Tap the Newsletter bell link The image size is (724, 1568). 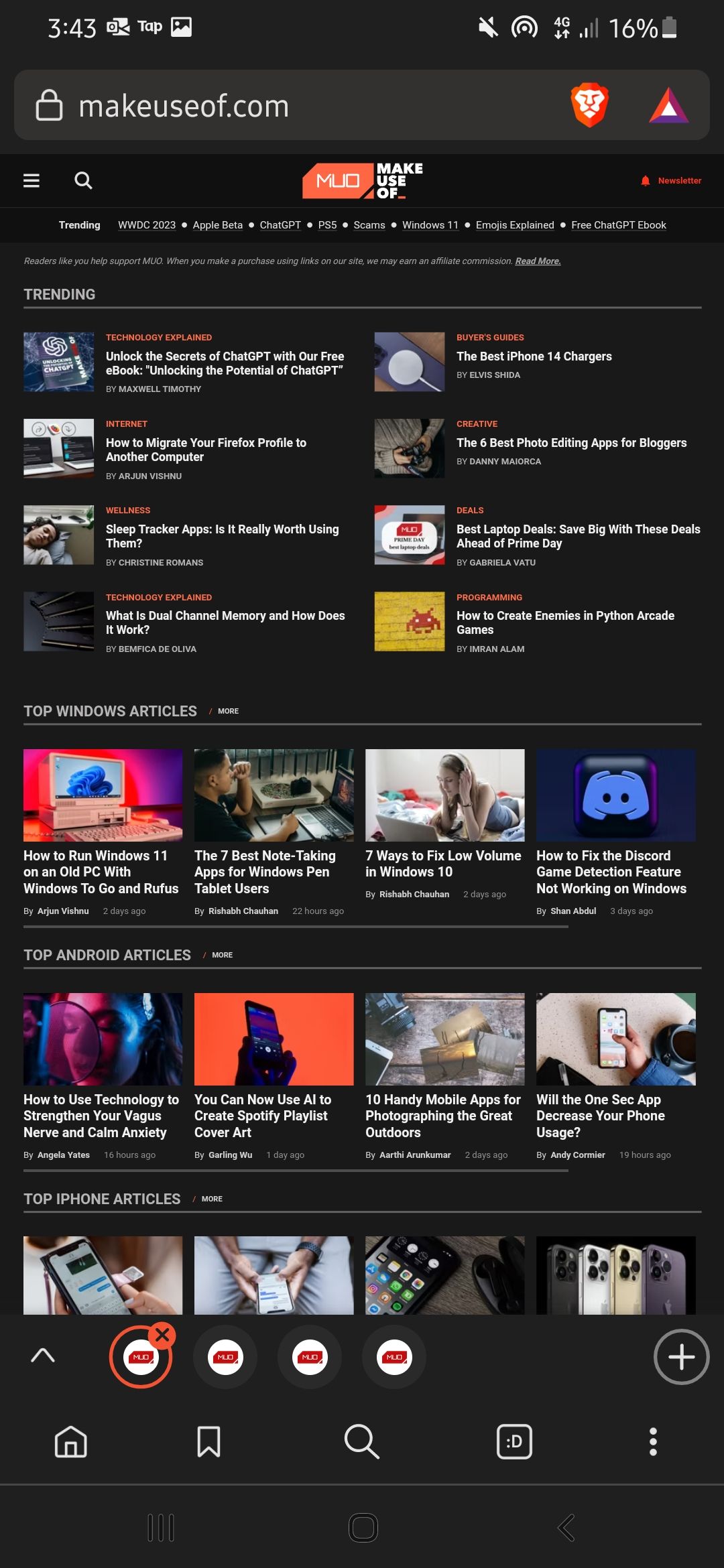pos(671,181)
